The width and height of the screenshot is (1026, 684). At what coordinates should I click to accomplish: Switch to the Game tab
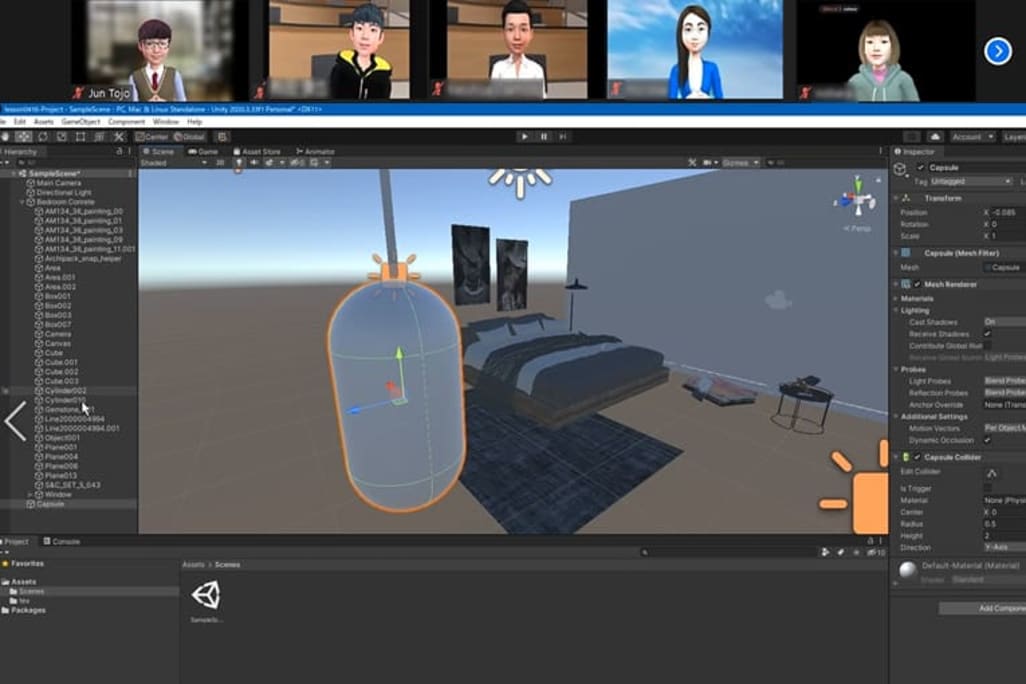coord(204,151)
